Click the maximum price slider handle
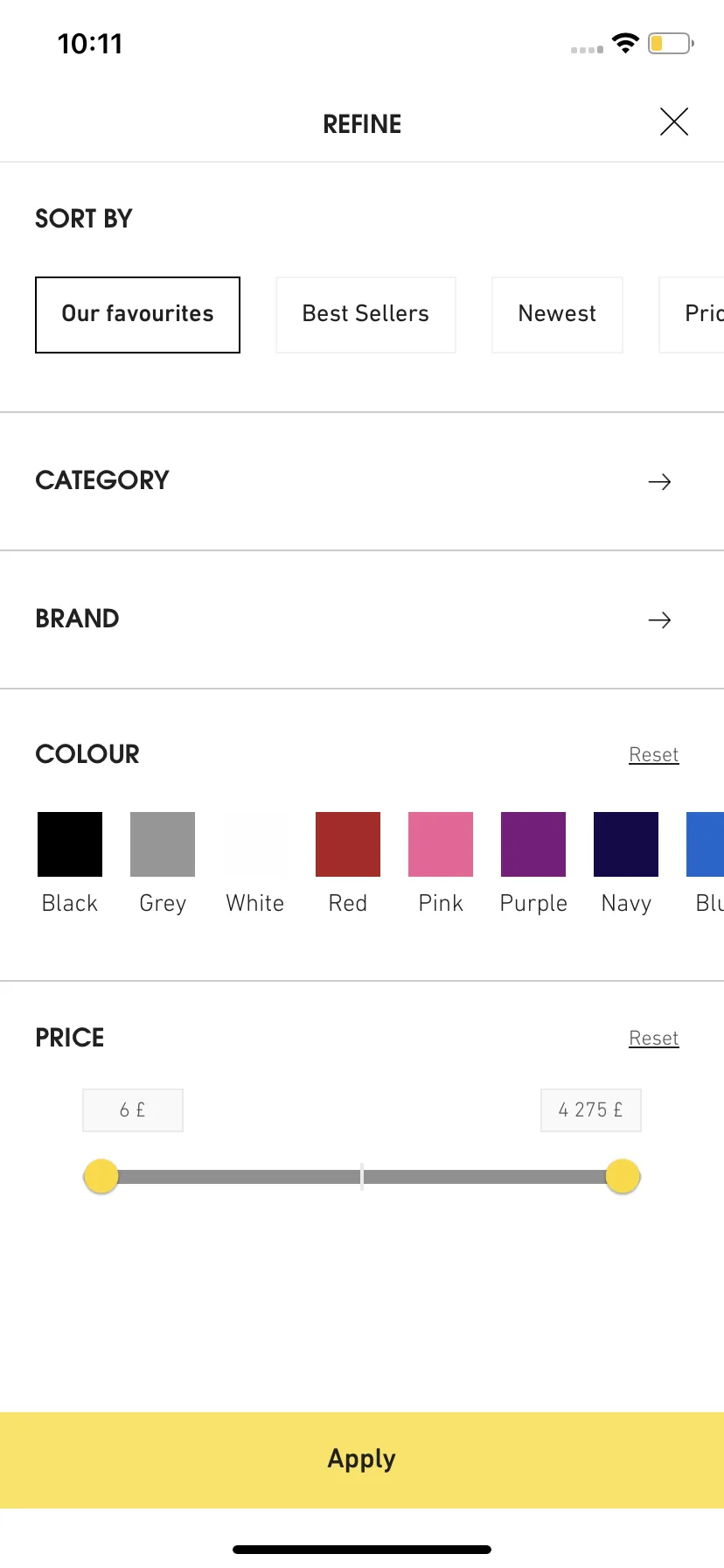 tap(623, 1176)
